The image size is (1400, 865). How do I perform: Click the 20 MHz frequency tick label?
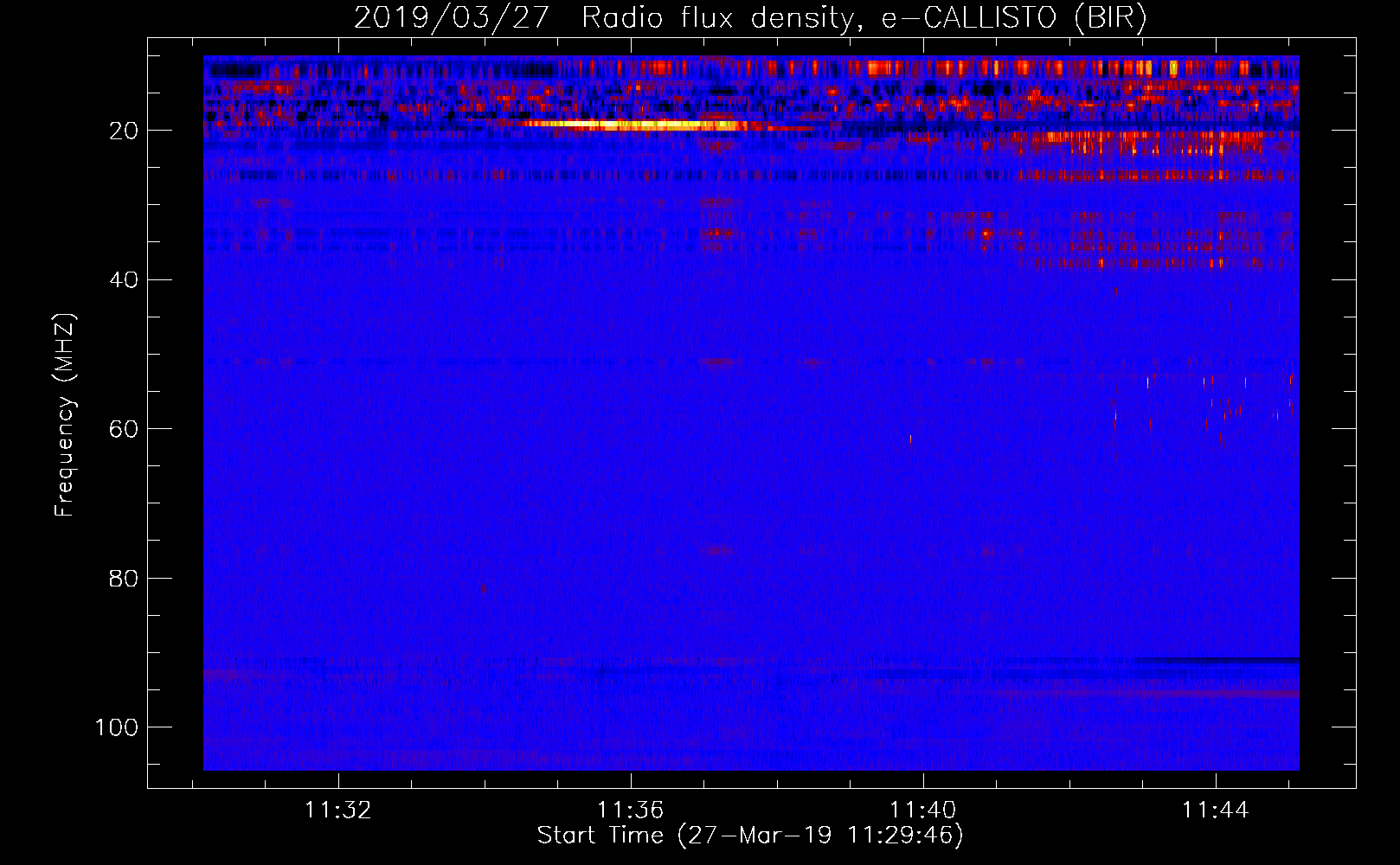tap(124, 131)
